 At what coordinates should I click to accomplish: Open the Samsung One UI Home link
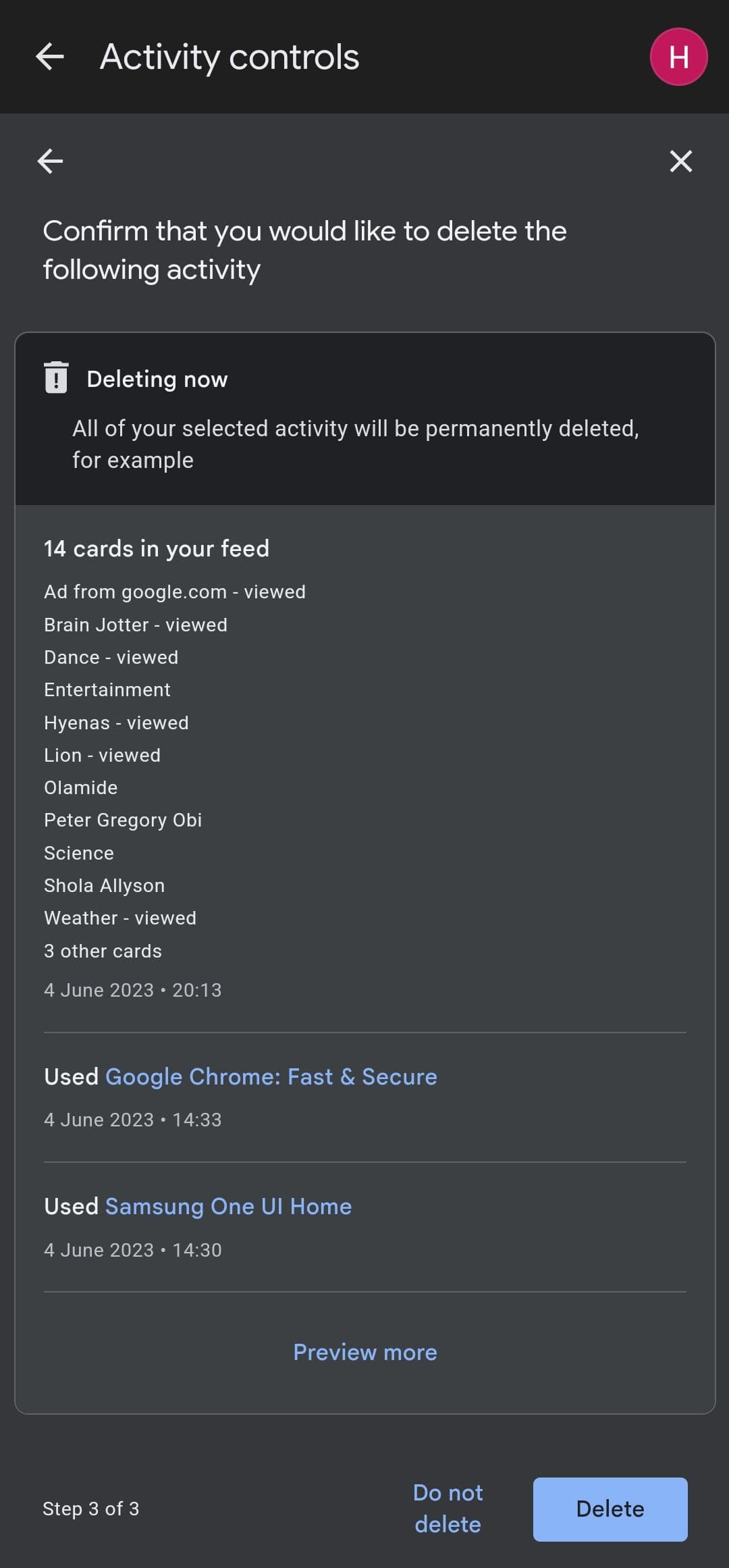(228, 1206)
